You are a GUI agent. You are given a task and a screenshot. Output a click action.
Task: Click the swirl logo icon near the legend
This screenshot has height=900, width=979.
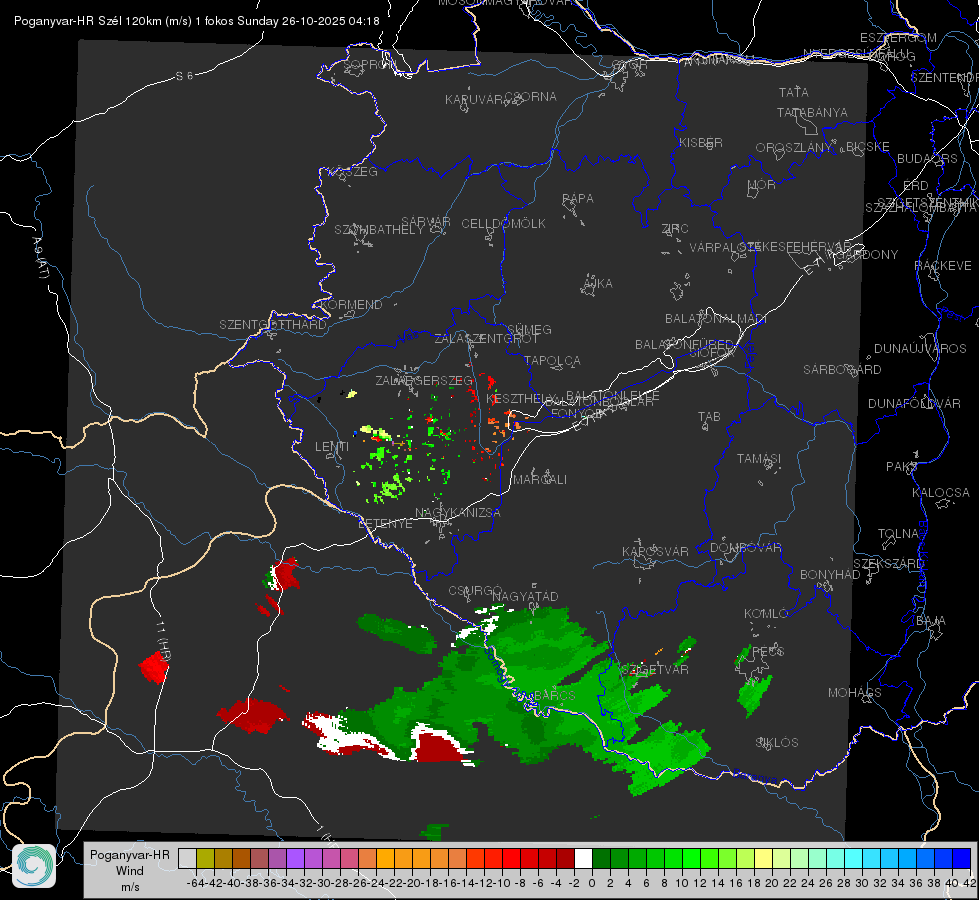(34, 866)
